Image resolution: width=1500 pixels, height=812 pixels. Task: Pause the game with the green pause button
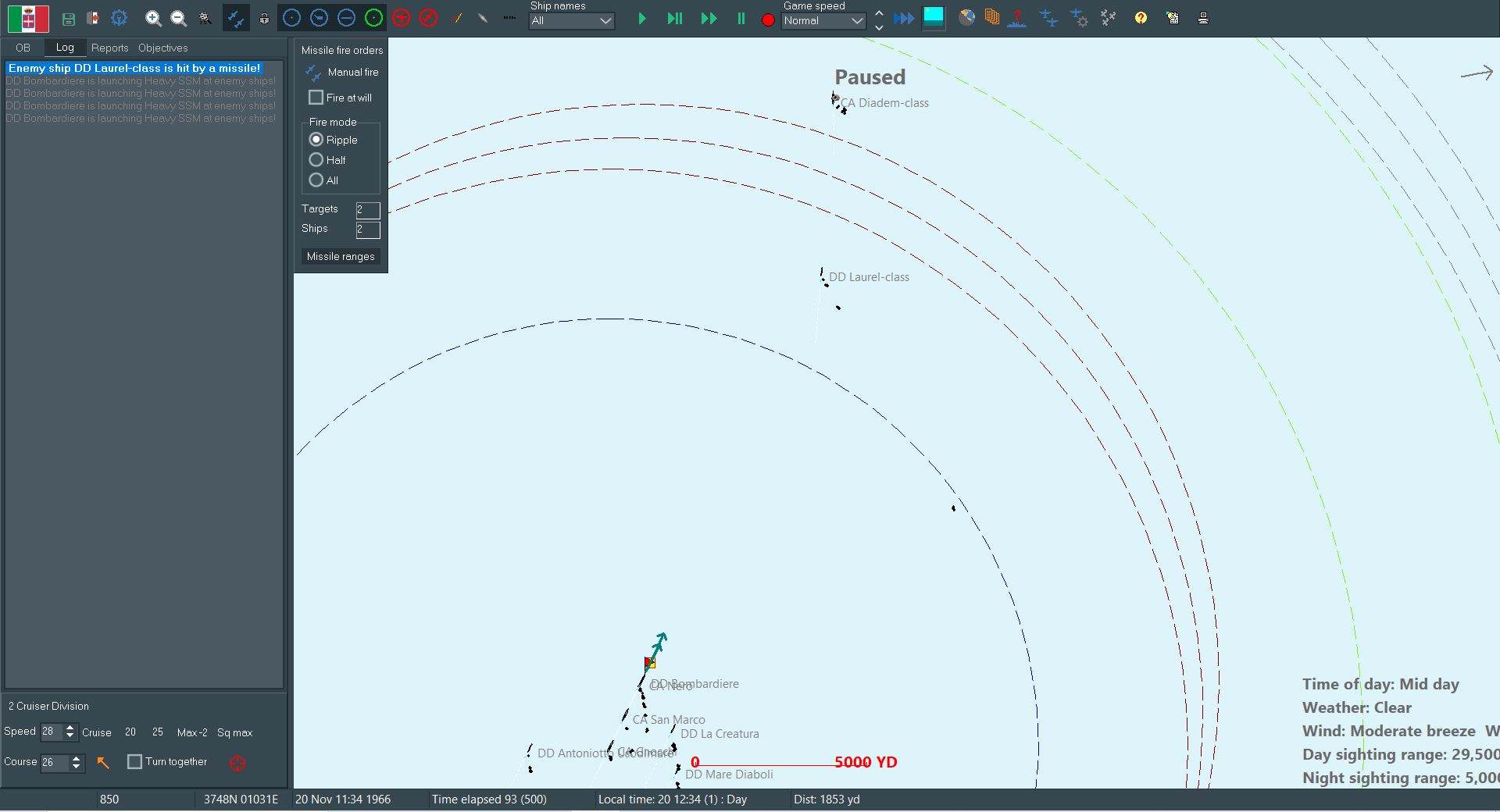(x=741, y=19)
